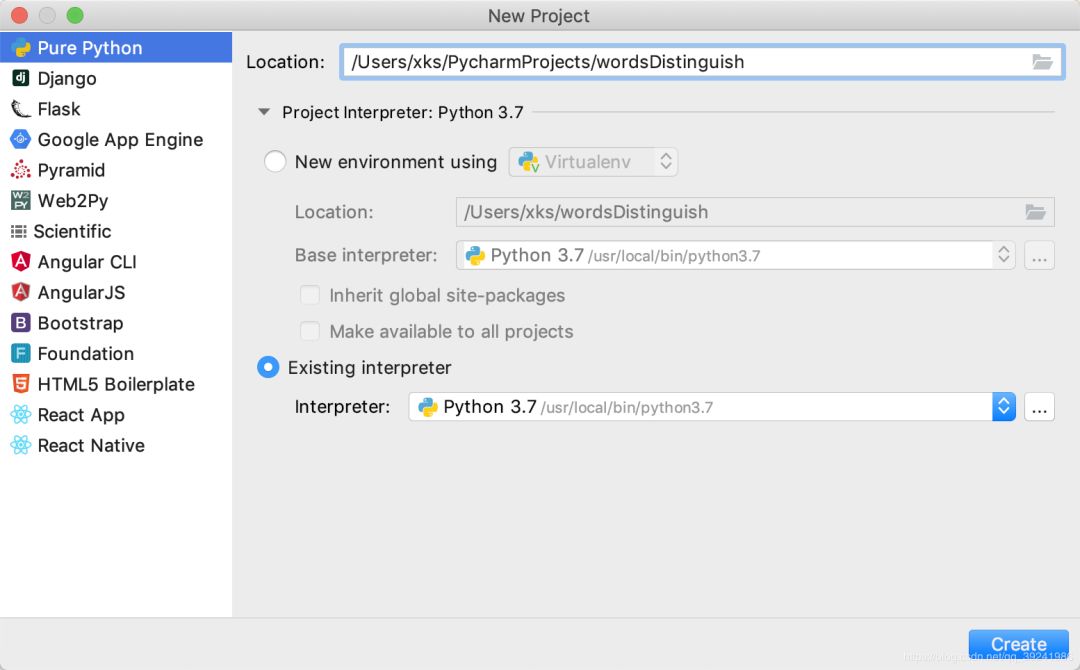Select HTML5 Boilerplate project type

point(116,384)
